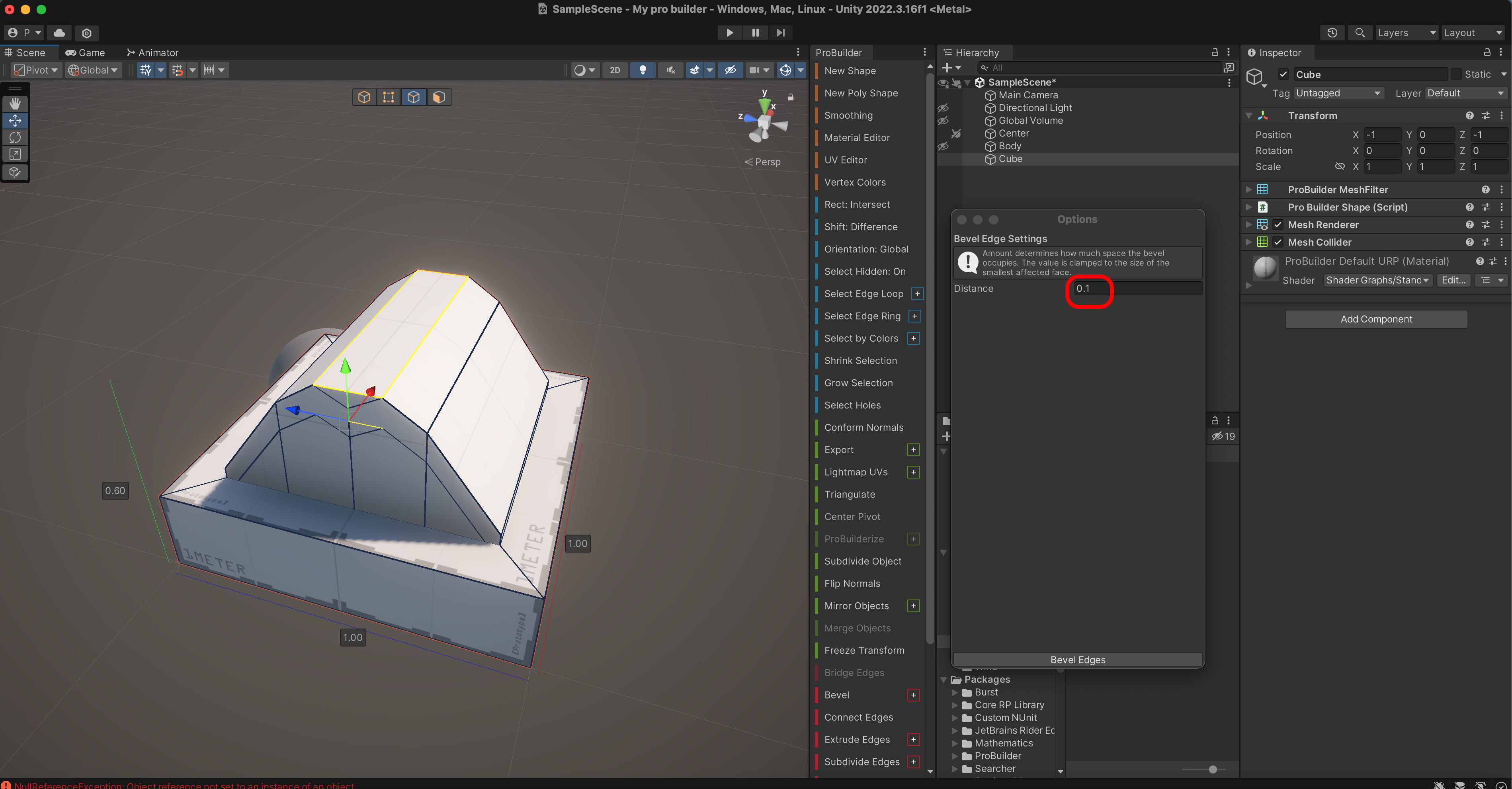Toggle scene lighting bulb icon
Screen dimensions: 1512x789
[643, 70]
